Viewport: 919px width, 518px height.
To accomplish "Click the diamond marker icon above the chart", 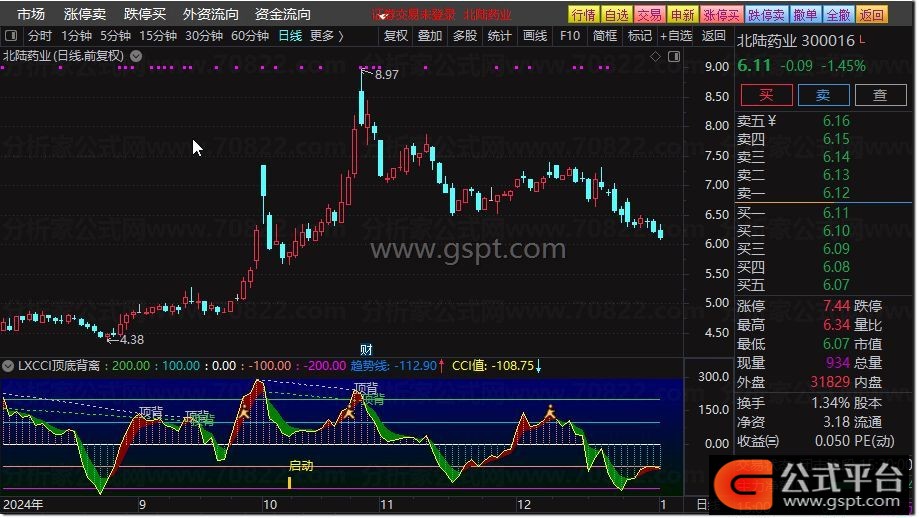I will pyautogui.click(x=655, y=56).
